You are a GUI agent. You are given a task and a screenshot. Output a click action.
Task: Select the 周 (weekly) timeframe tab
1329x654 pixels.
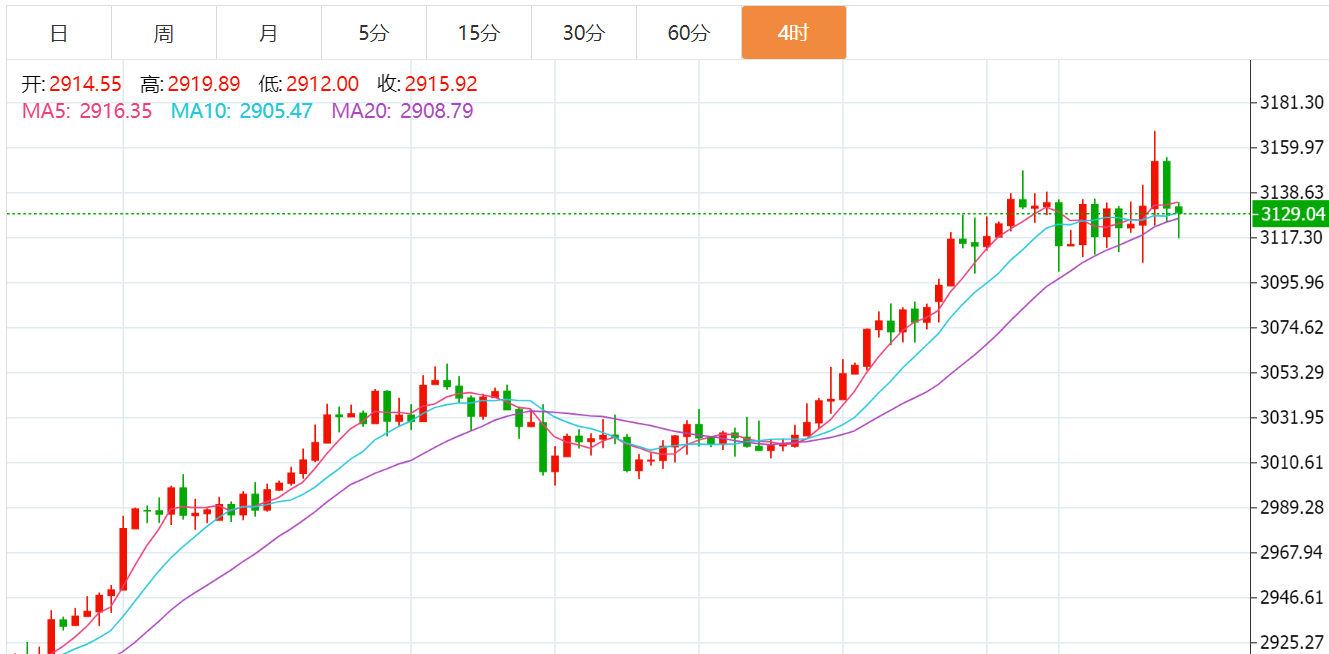[164, 33]
